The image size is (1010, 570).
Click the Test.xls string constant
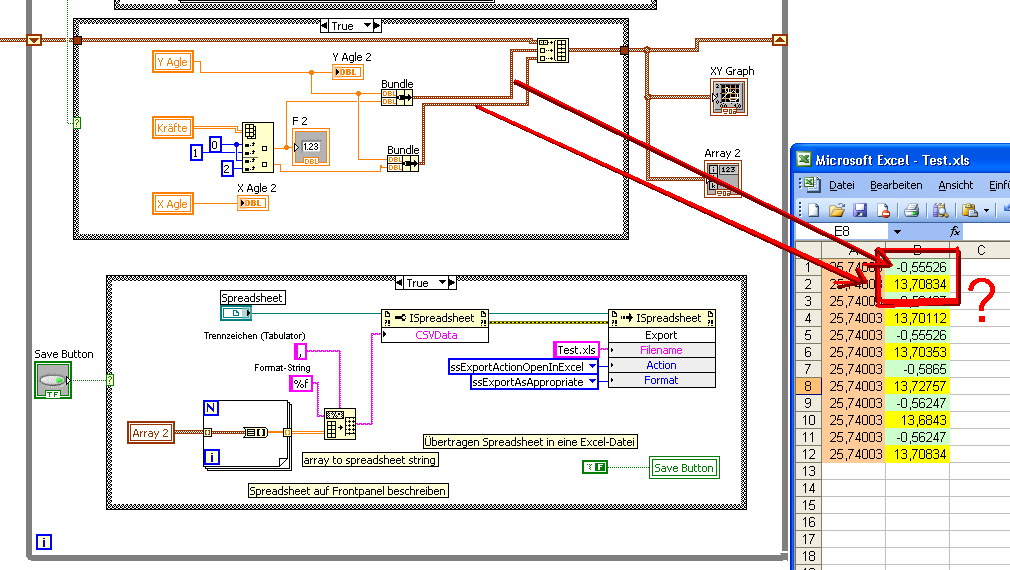point(576,350)
